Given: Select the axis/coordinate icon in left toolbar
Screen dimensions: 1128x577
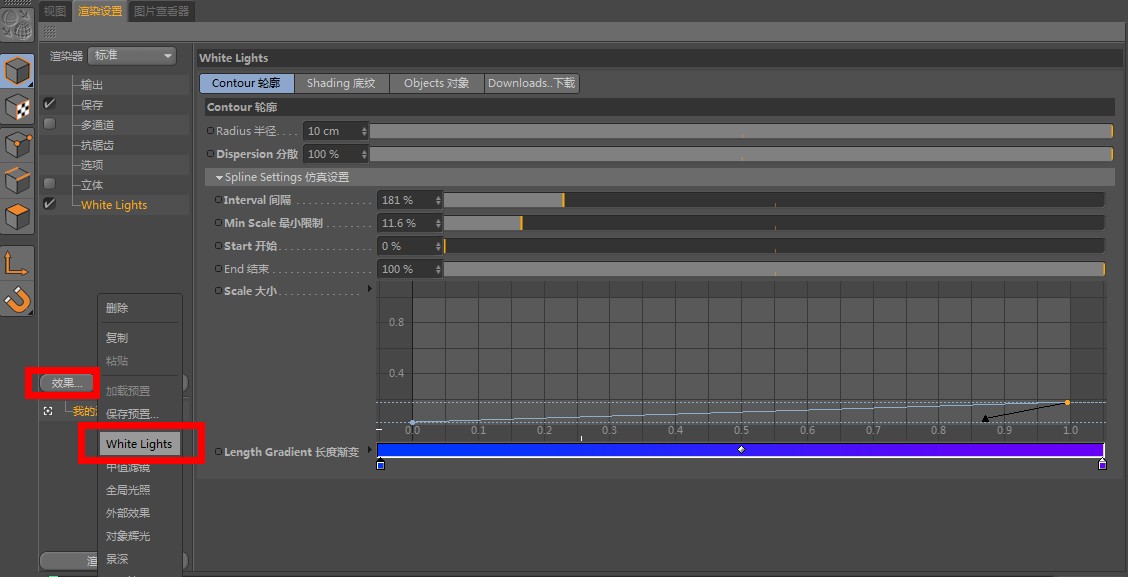Looking at the screenshot, I should pyautogui.click(x=17, y=265).
